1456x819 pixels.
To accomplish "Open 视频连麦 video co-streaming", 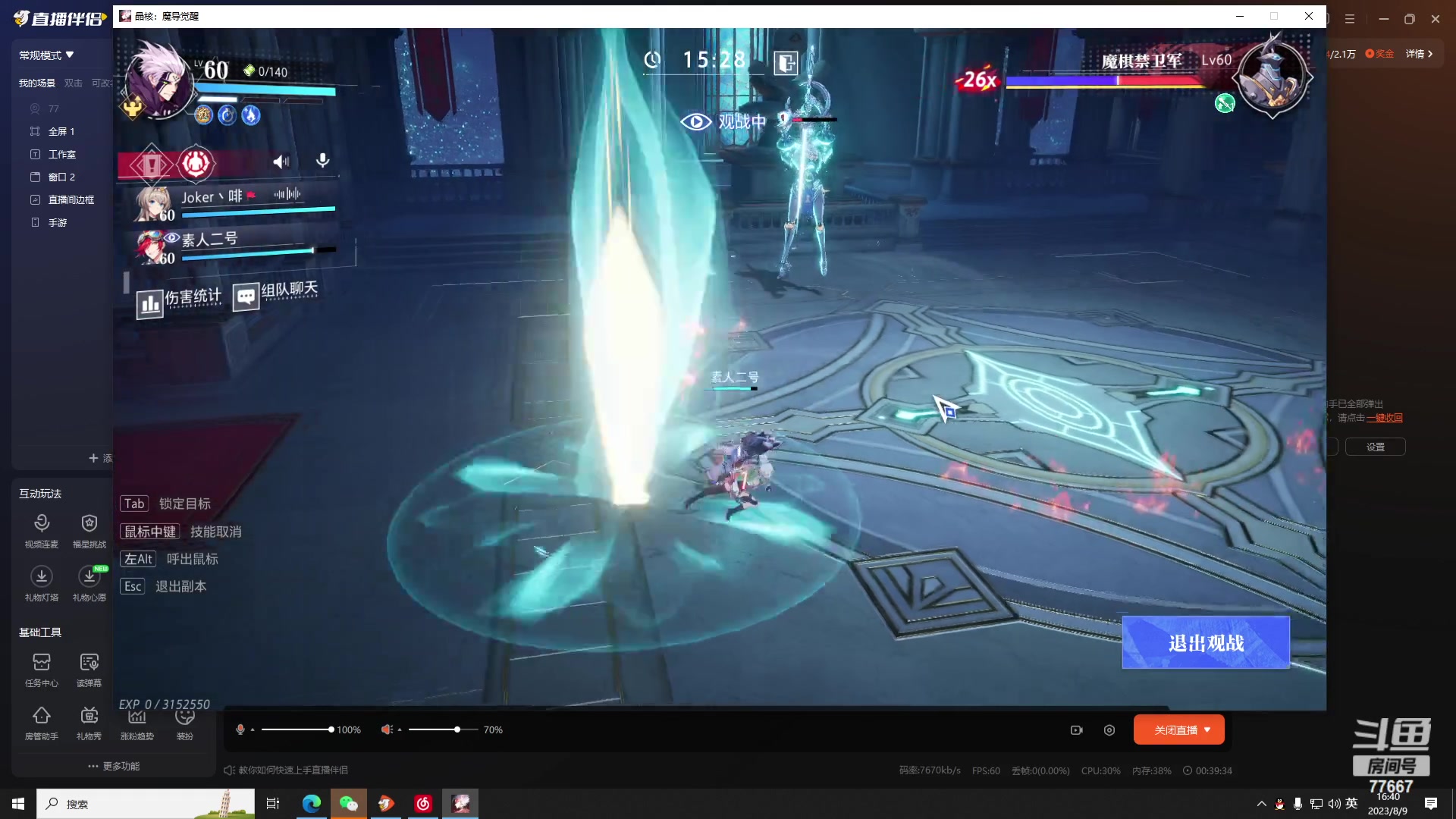I will tap(42, 530).
